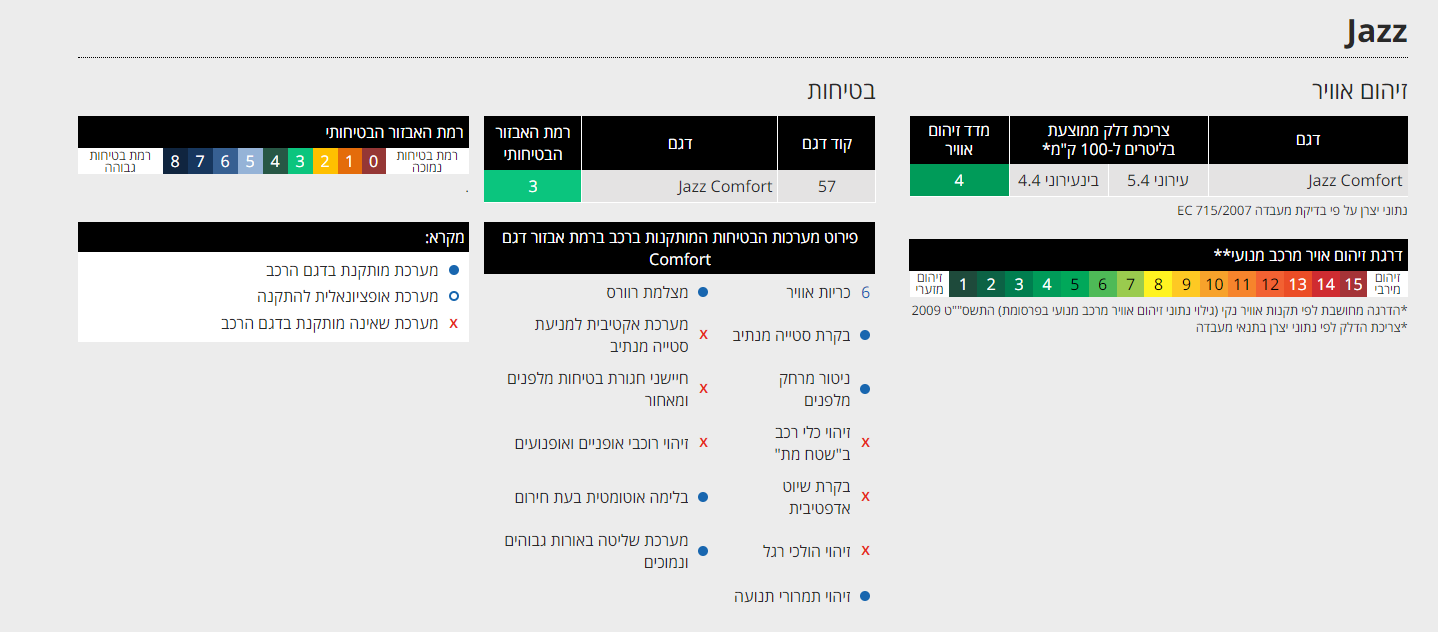The height and width of the screenshot is (632, 1438).
Task: Click the רמת בטיחות נמוכה label
Action: pos(425,161)
